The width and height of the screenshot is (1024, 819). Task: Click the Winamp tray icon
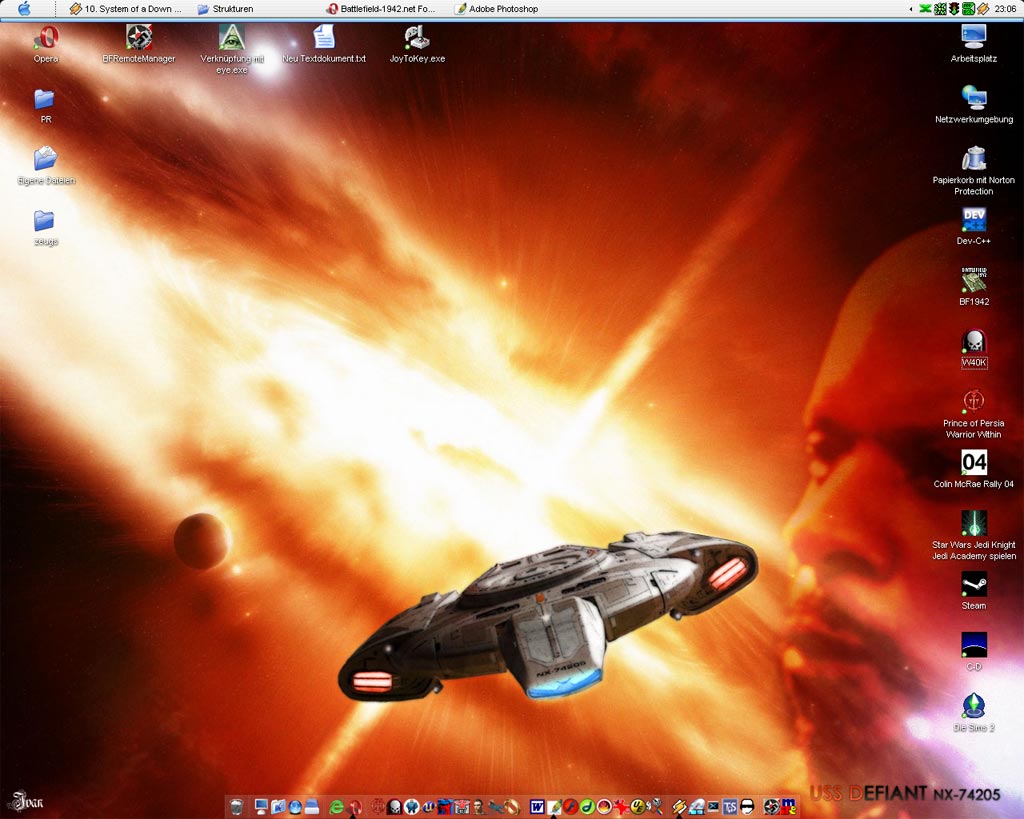(983, 8)
